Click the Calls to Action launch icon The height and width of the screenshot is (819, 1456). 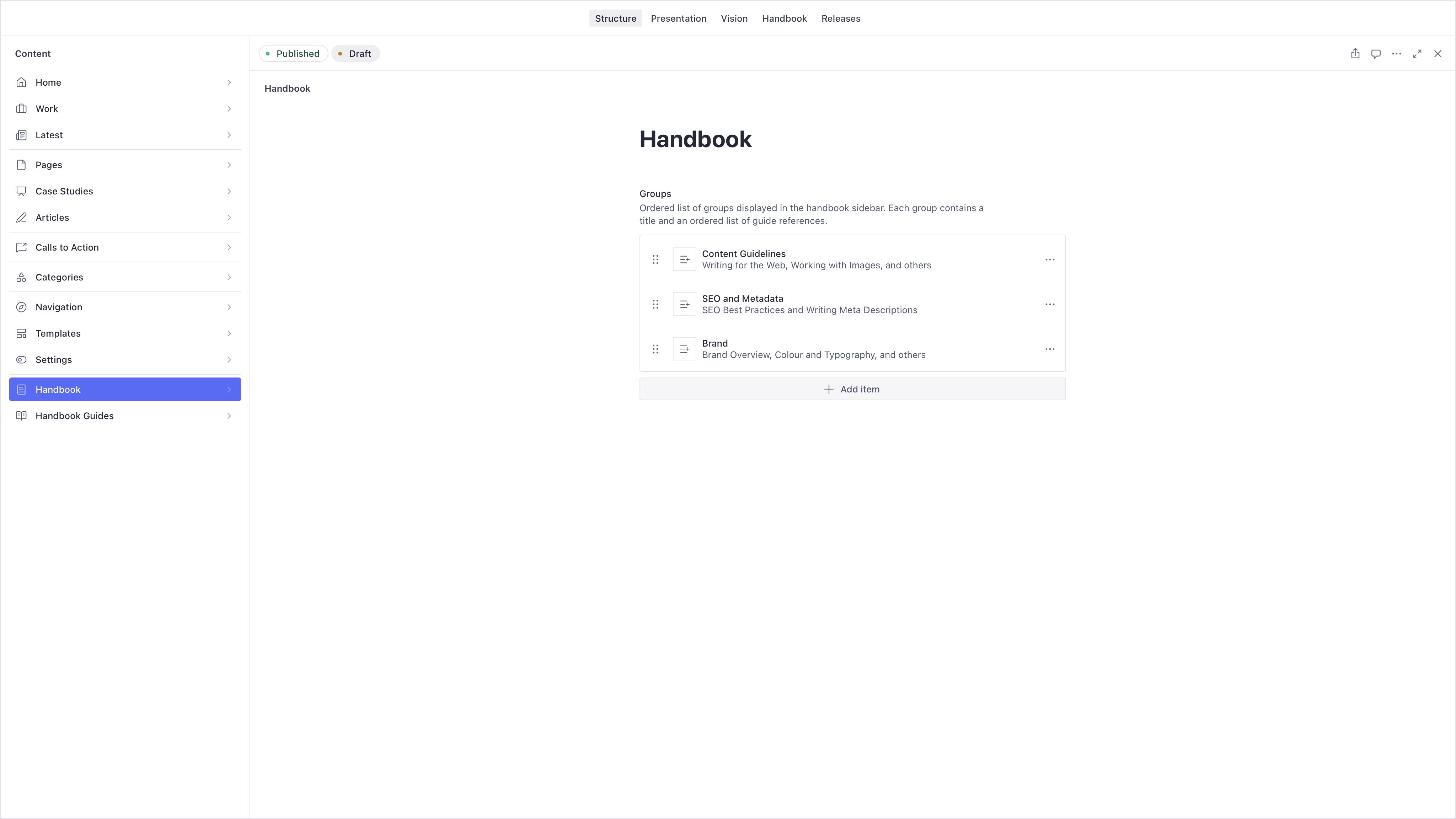click(x=21, y=247)
